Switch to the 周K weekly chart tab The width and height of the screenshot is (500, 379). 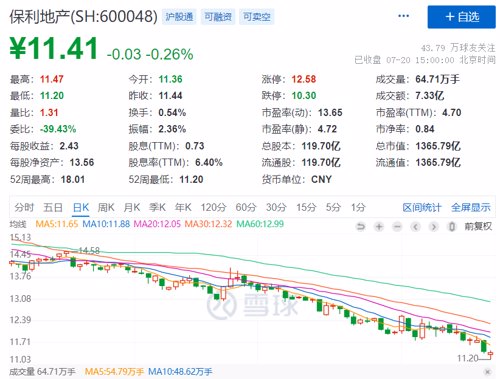click(106, 208)
